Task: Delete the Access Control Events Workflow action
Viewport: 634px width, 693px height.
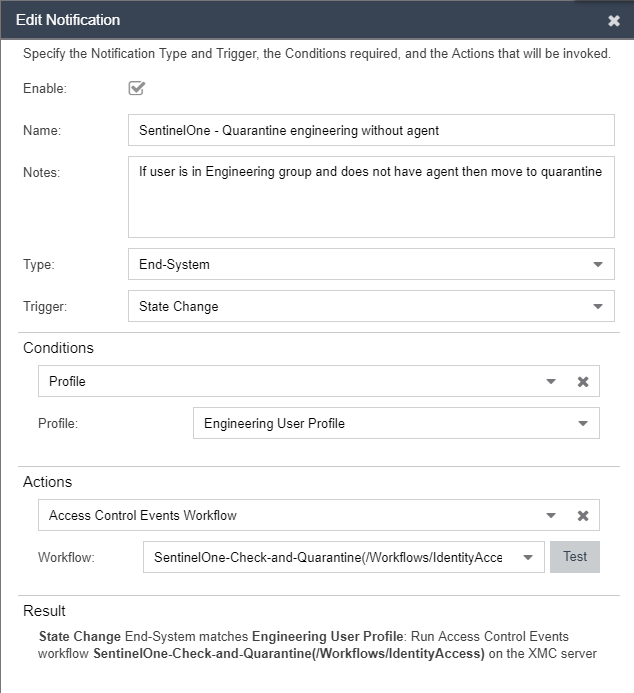Action: click(583, 515)
